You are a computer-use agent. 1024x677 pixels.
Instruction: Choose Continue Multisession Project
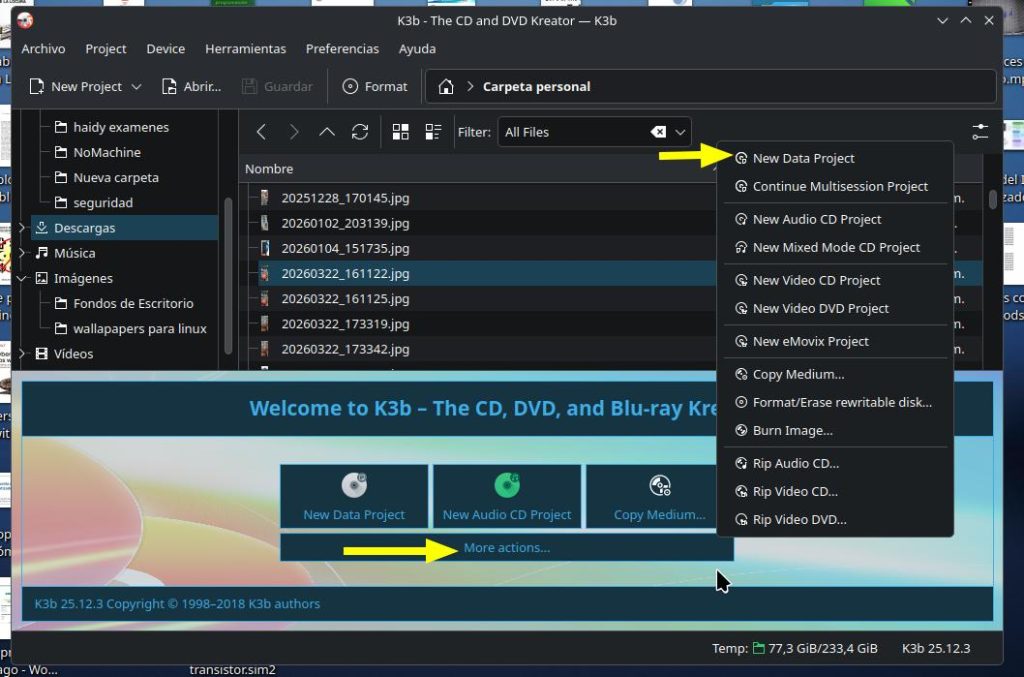(x=835, y=187)
